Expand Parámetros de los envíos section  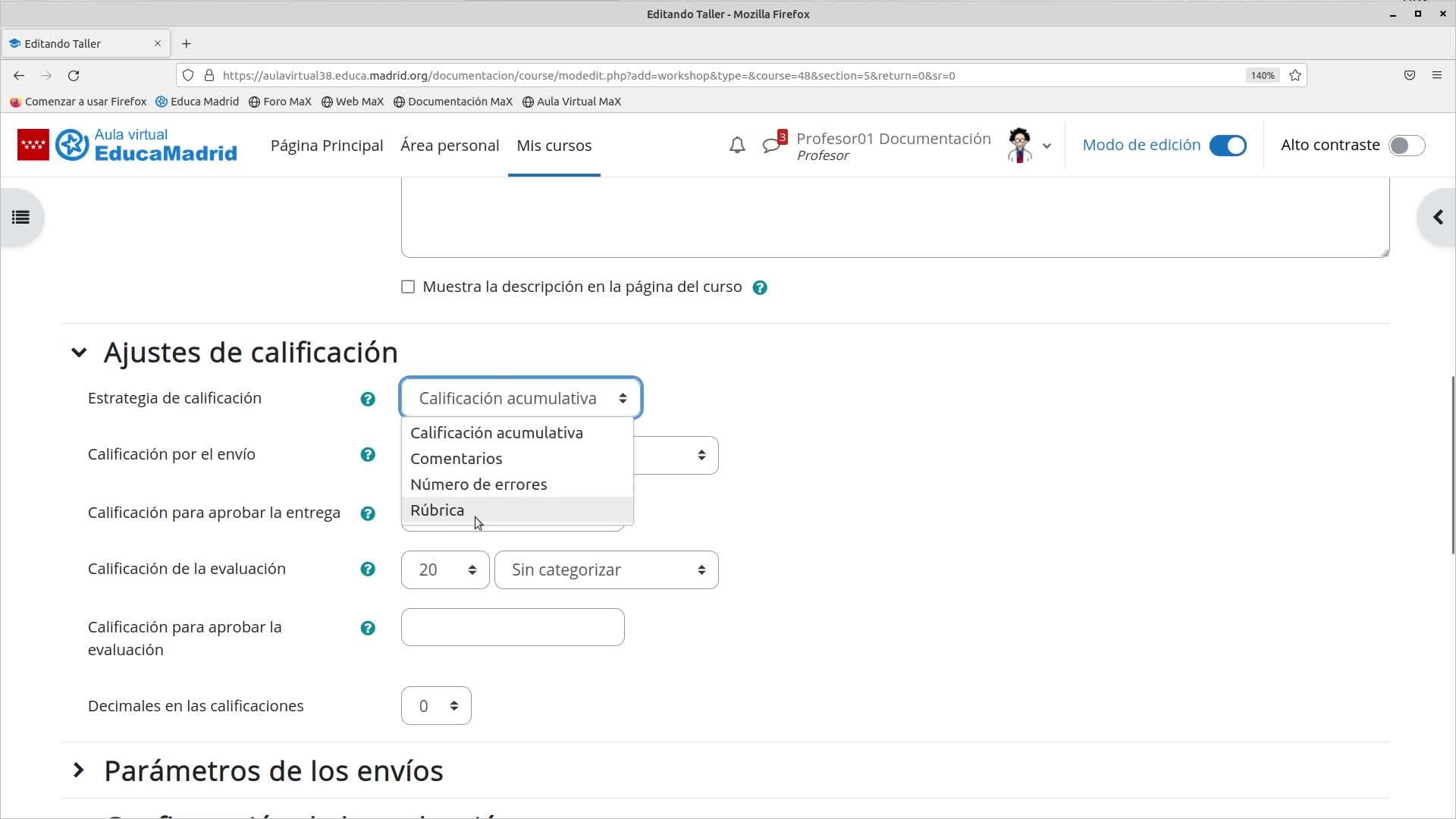tap(273, 770)
